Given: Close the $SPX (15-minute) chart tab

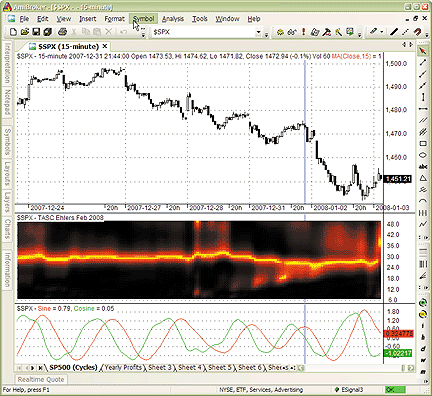Looking at the screenshot, I should [x=105, y=46].
